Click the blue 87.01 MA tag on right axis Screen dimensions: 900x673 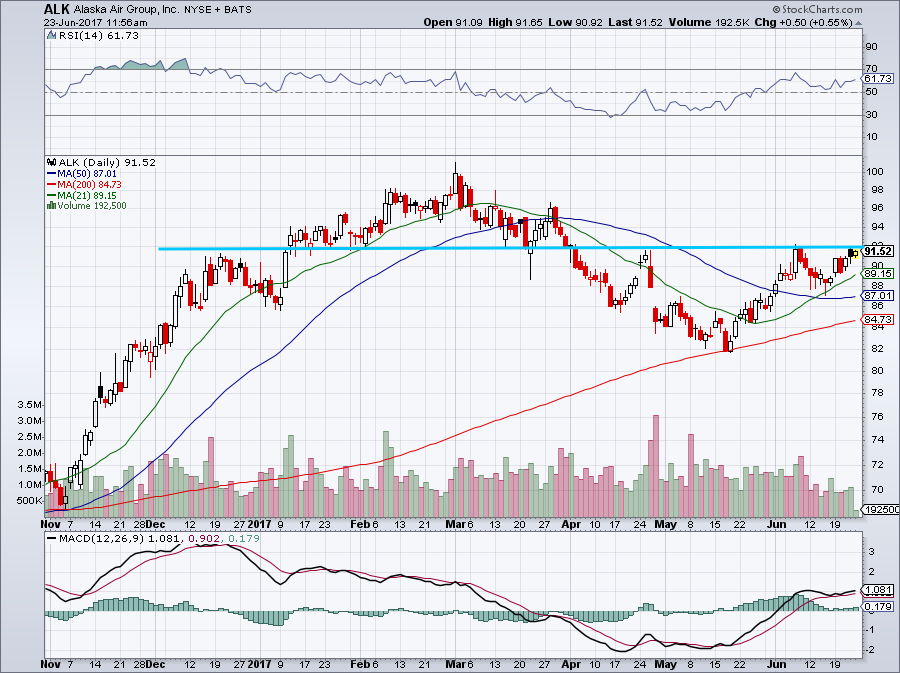coord(878,295)
